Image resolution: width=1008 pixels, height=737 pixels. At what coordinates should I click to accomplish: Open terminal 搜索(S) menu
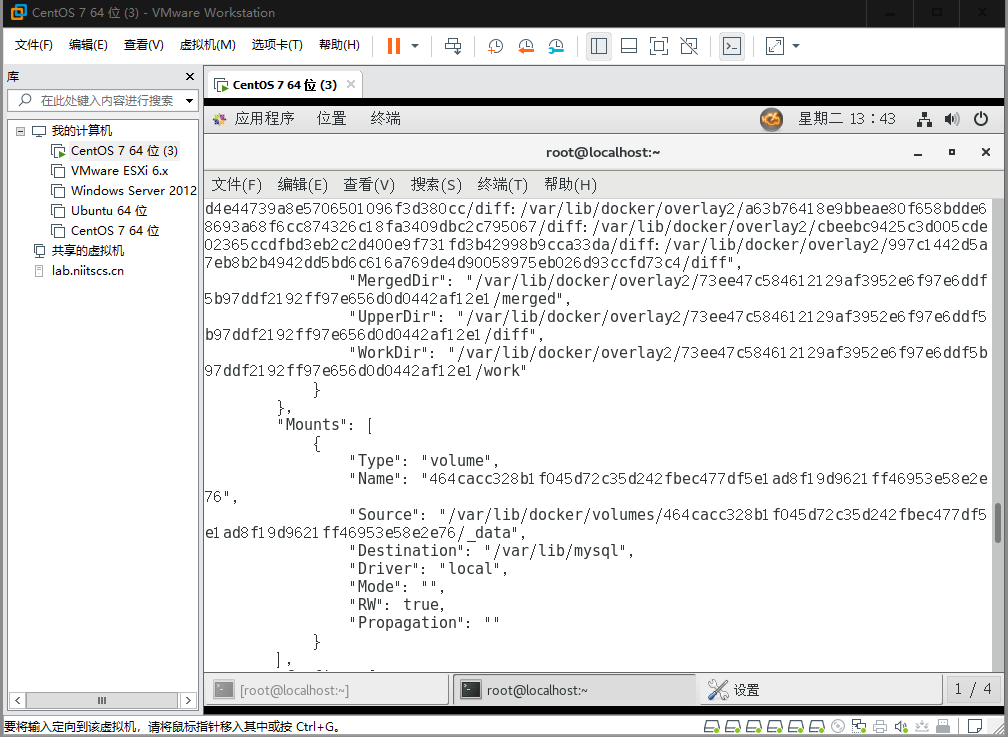[436, 185]
